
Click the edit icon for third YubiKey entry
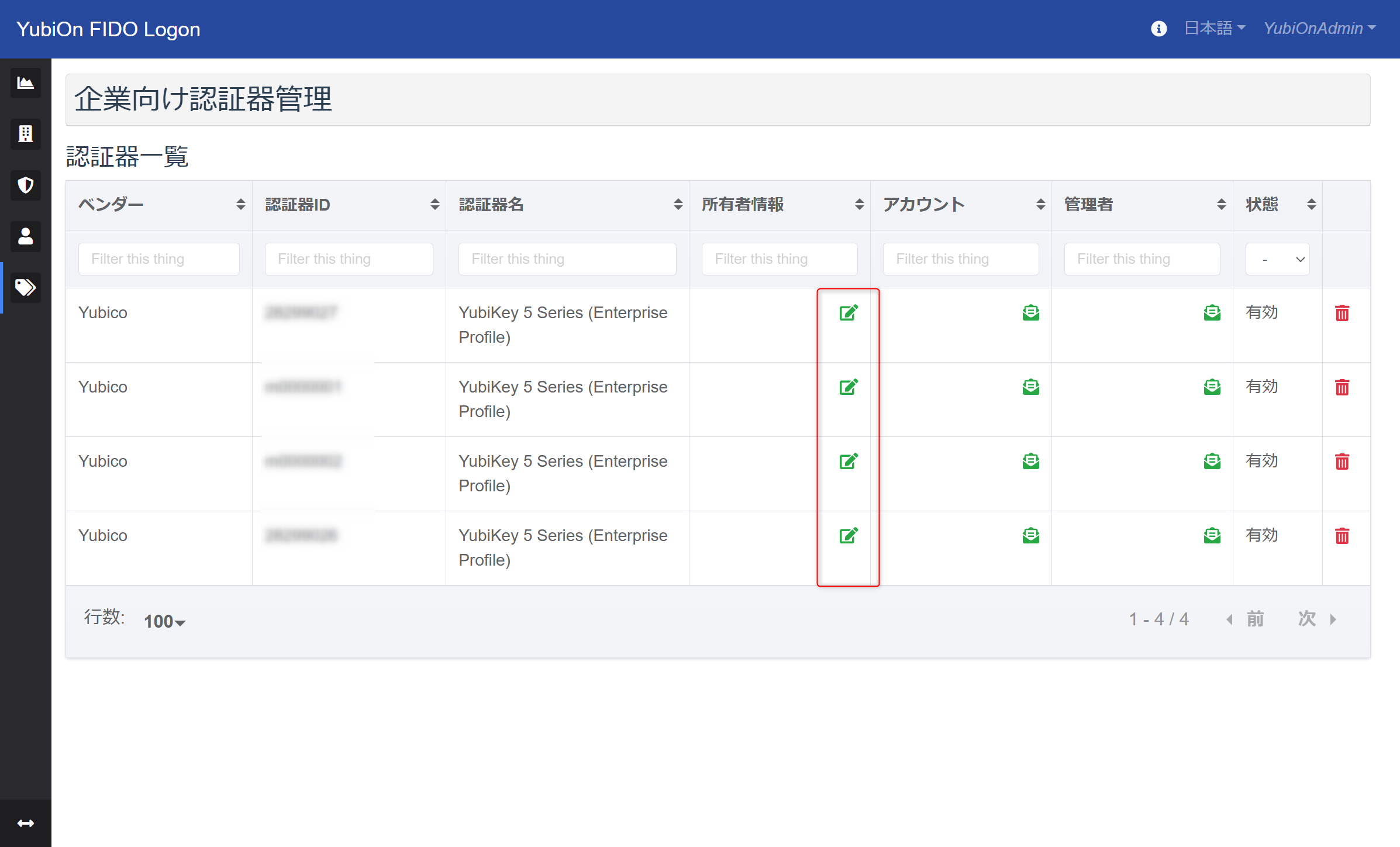point(849,461)
